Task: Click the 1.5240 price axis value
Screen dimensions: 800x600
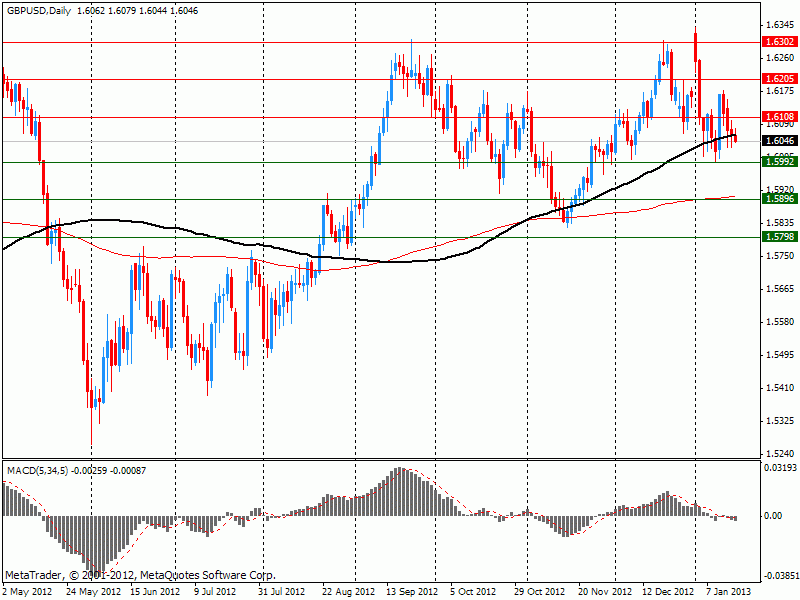Action: click(778, 453)
